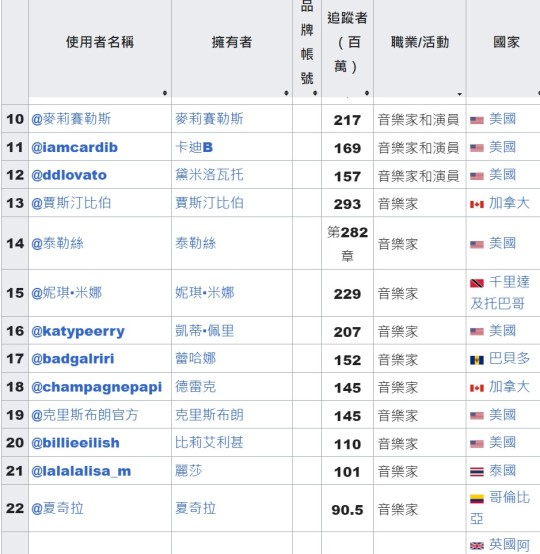This screenshot has height=554, width=540.
Task: Click US flag icon in row 14
Action: [477, 244]
